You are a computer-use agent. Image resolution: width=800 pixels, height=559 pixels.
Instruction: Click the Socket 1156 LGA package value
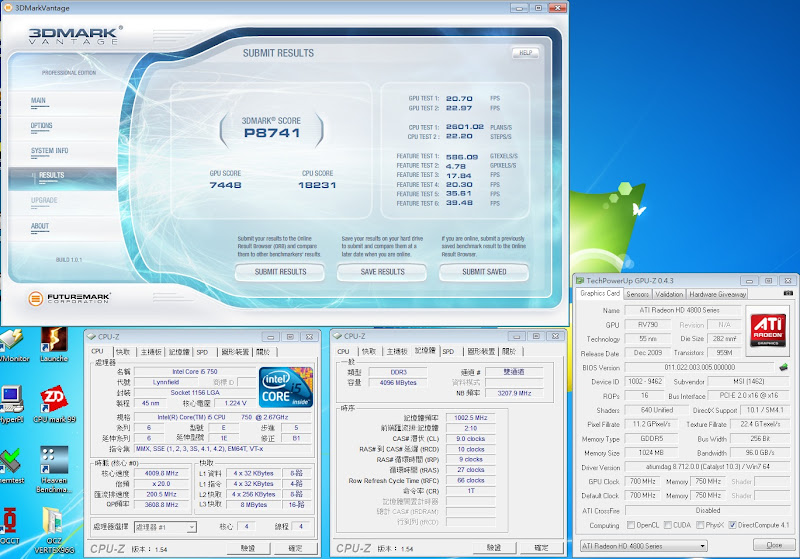pyautogui.click(x=194, y=393)
